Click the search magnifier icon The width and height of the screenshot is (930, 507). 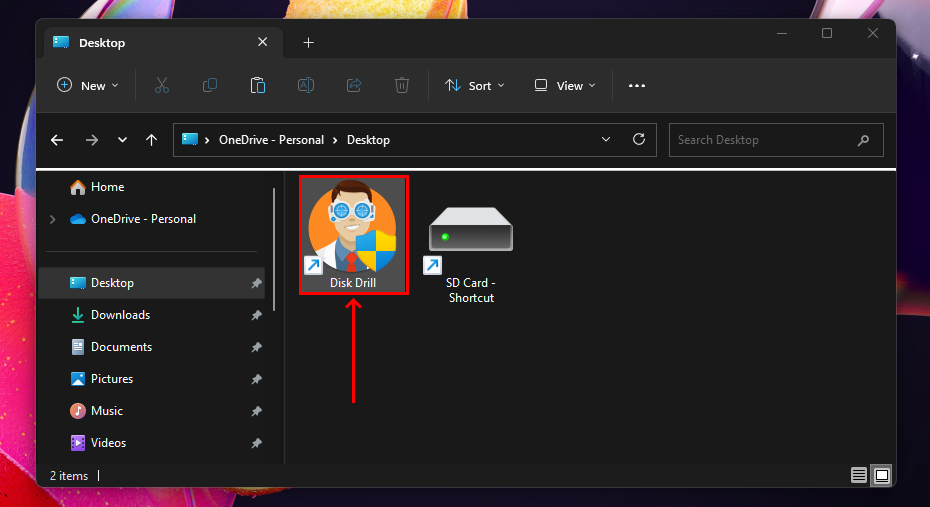(x=863, y=140)
